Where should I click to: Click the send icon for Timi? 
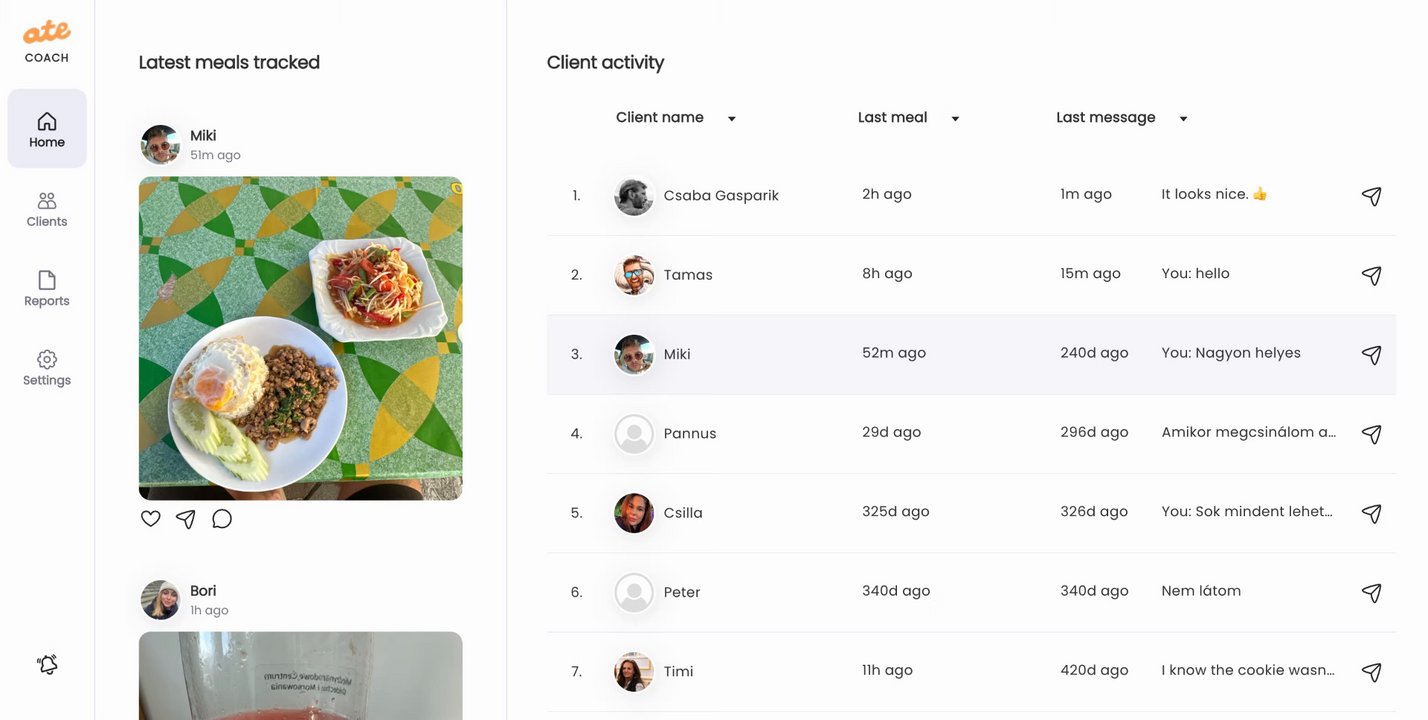click(x=1372, y=672)
